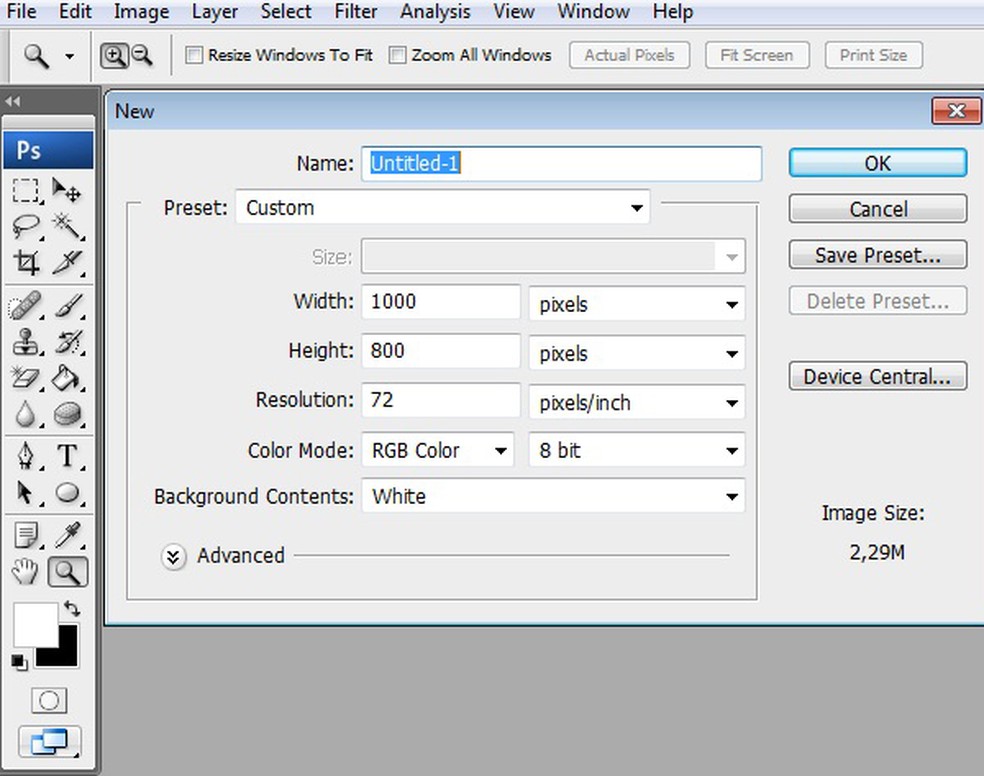Select the Rectangular Marquee tool
This screenshot has height=776, width=984.
tap(26, 189)
